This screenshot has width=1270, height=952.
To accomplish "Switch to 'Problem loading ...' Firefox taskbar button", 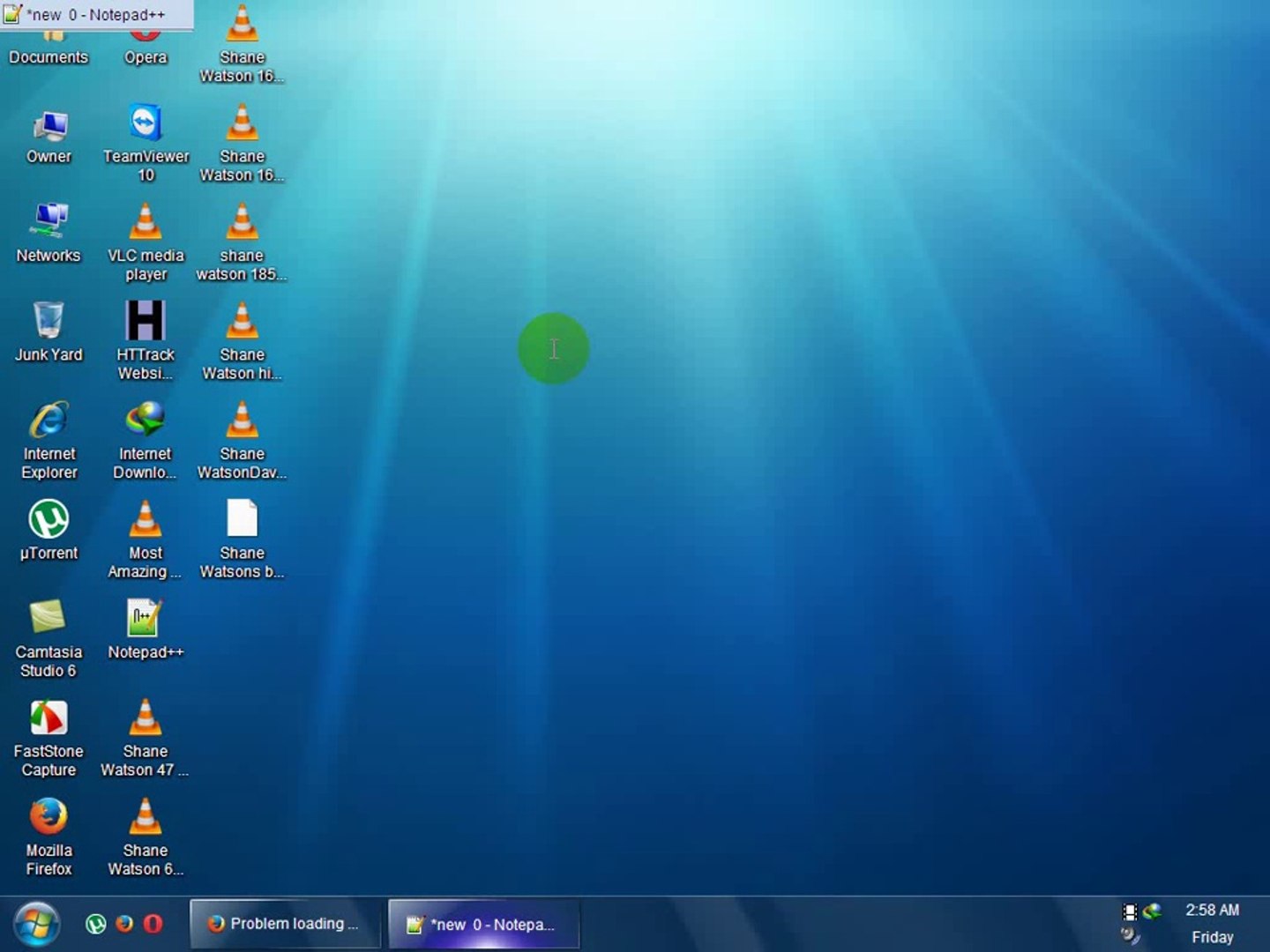I will (285, 924).
